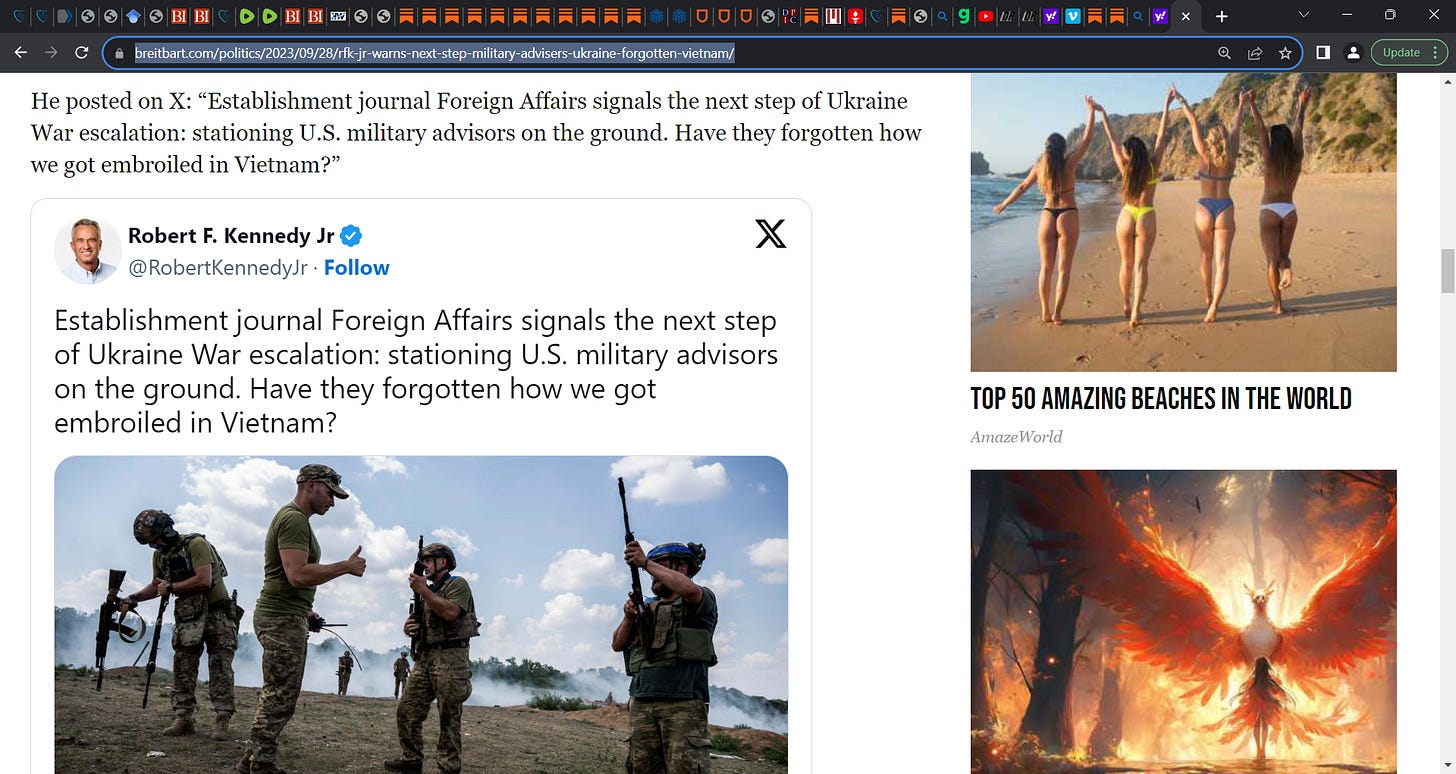Click the 'He posted on X' article paragraph
The width and height of the screenshot is (1456, 774).
pos(476,133)
